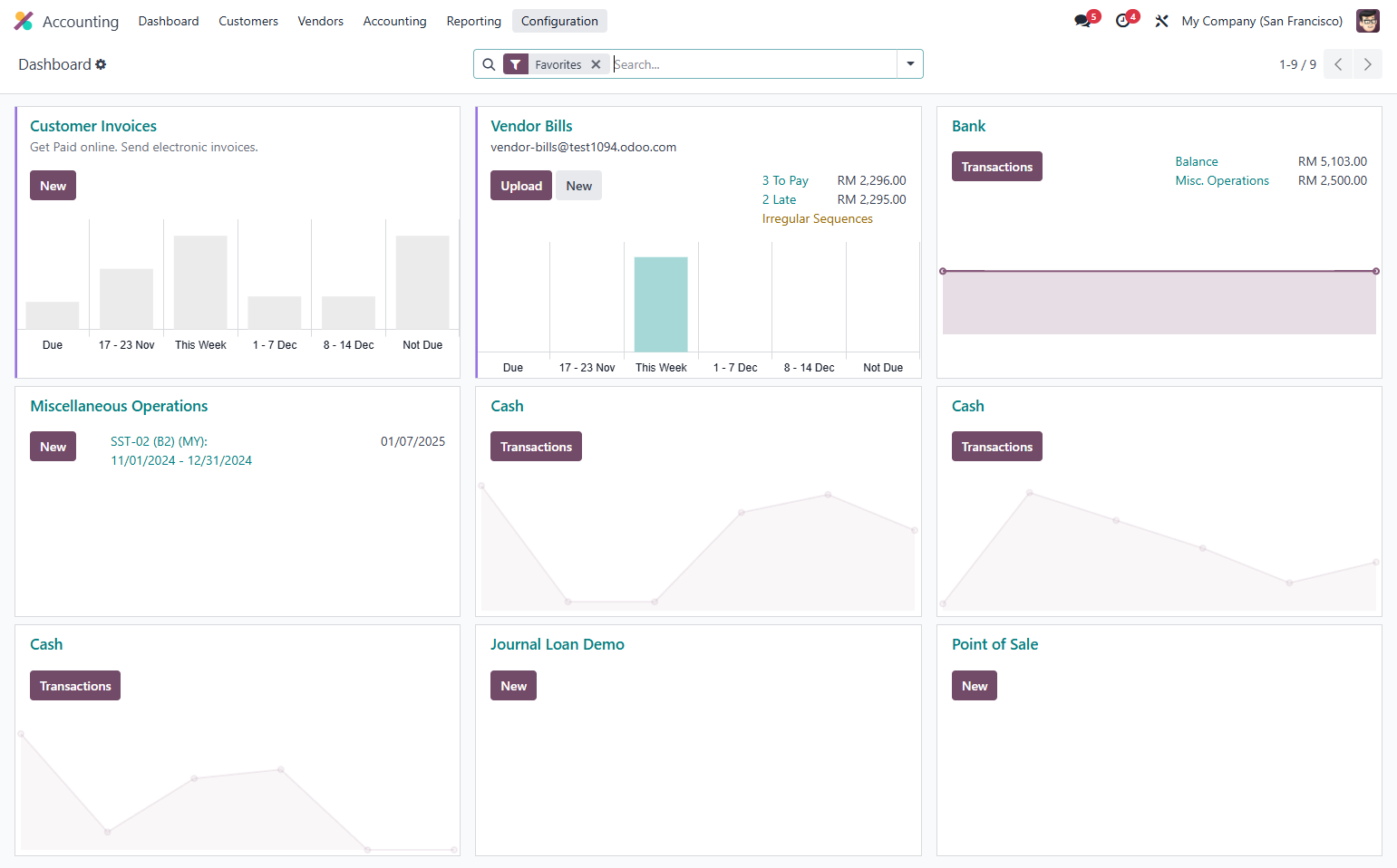This screenshot has width=1397, height=868.
Task: Open the Misc. Operations link in Bank
Action: pyautogui.click(x=1222, y=180)
